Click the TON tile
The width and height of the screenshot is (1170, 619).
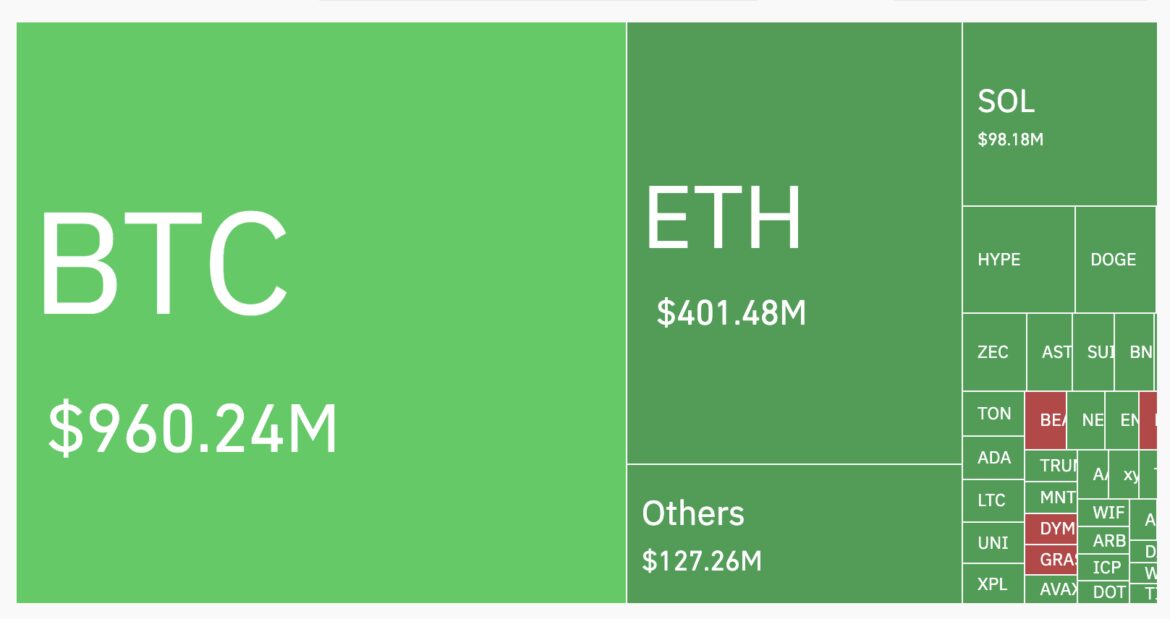[x=994, y=414]
